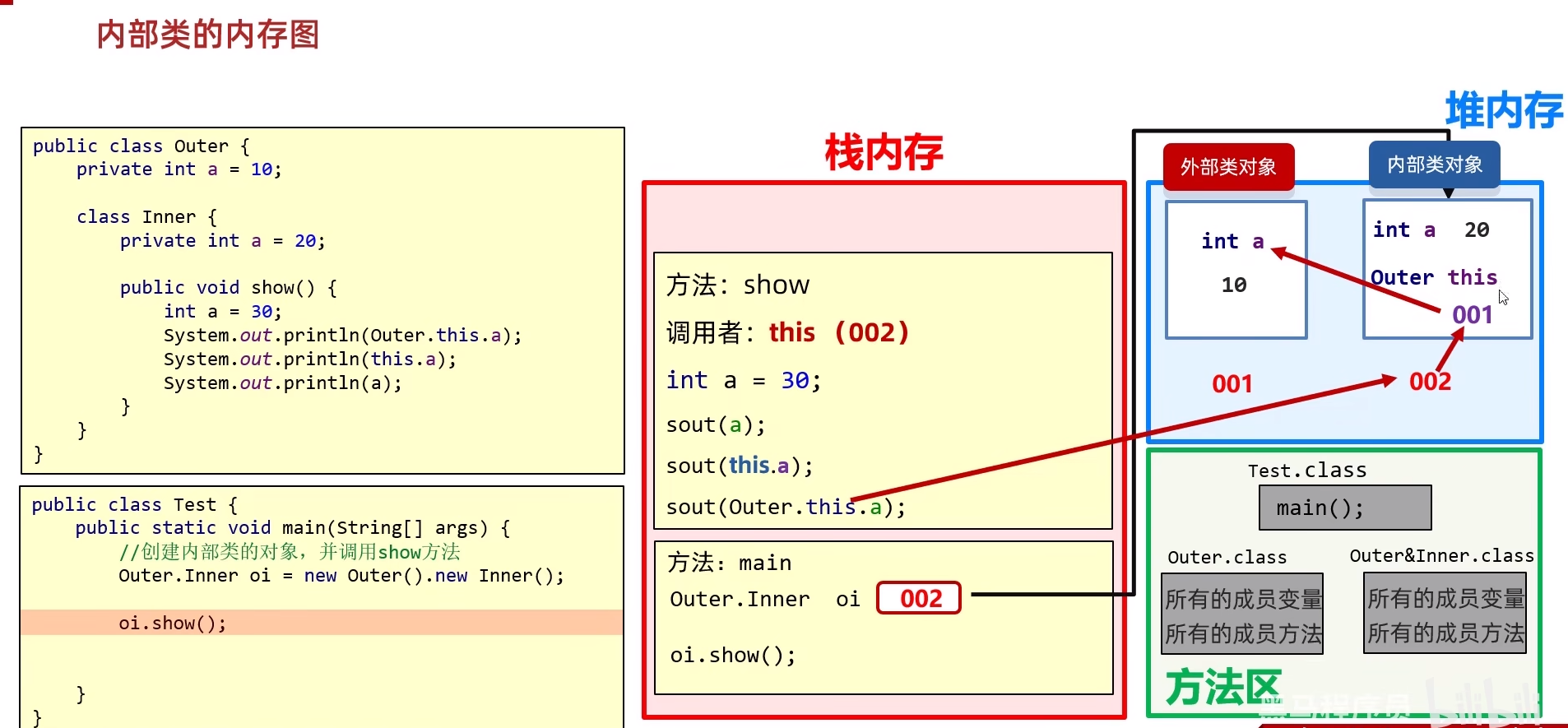Click sout(this.a); in show frame
Screen dimensions: 1568x728
[x=740, y=466]
